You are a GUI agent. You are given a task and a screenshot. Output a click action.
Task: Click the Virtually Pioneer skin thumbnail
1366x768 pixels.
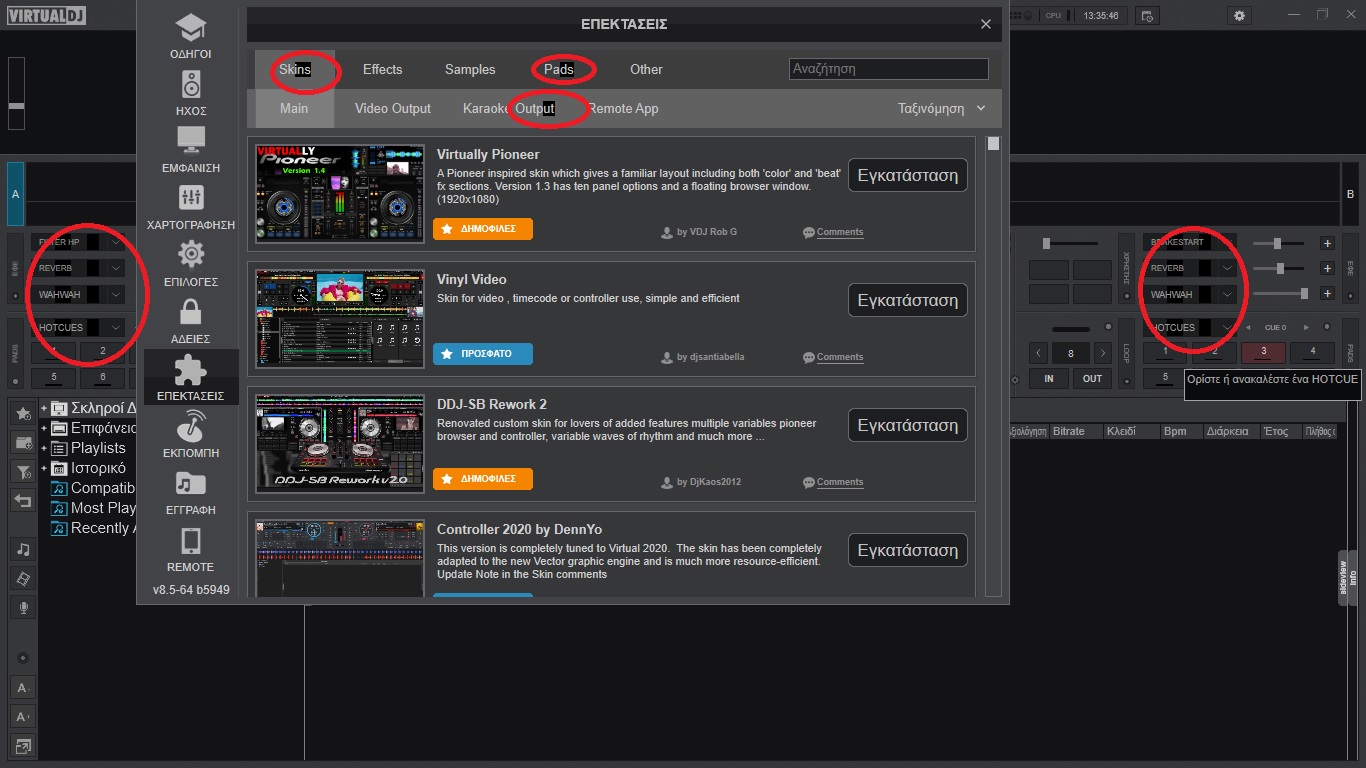tap(340, 193)
